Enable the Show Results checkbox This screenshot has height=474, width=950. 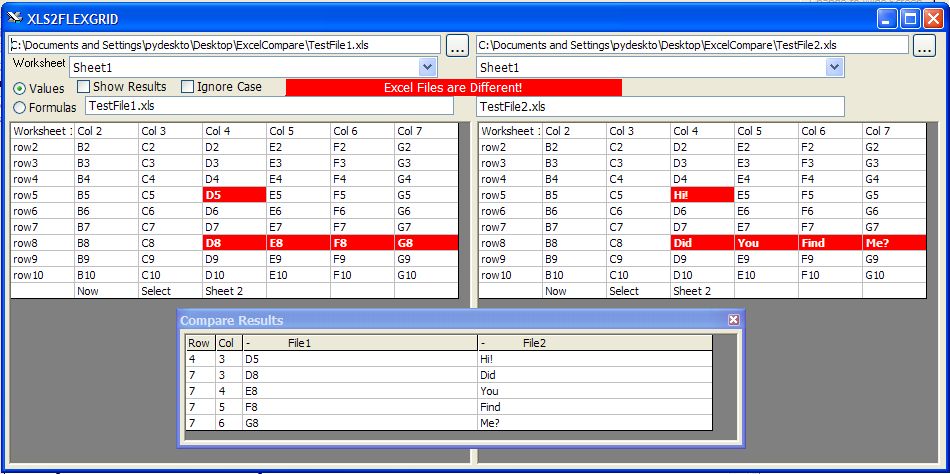point(84,87)
